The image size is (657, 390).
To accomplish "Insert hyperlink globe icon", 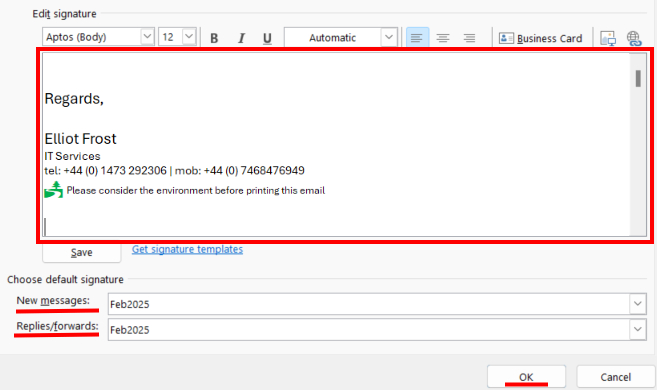I will 634,38.
